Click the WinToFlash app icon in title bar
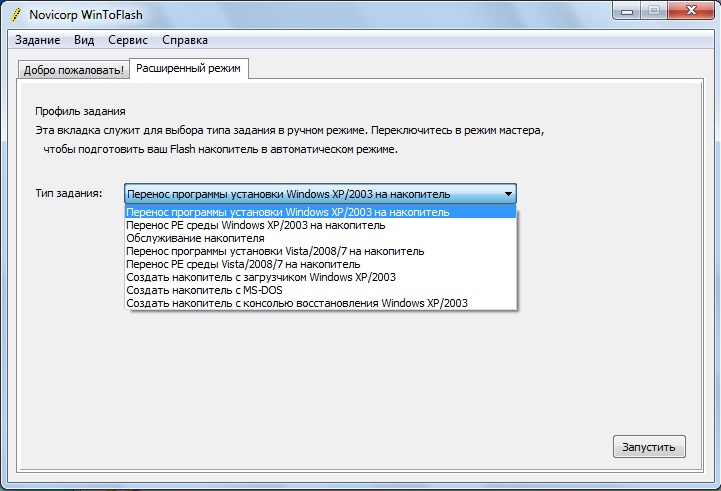Viewport: 721px width, 491px height. coord(16,15)
